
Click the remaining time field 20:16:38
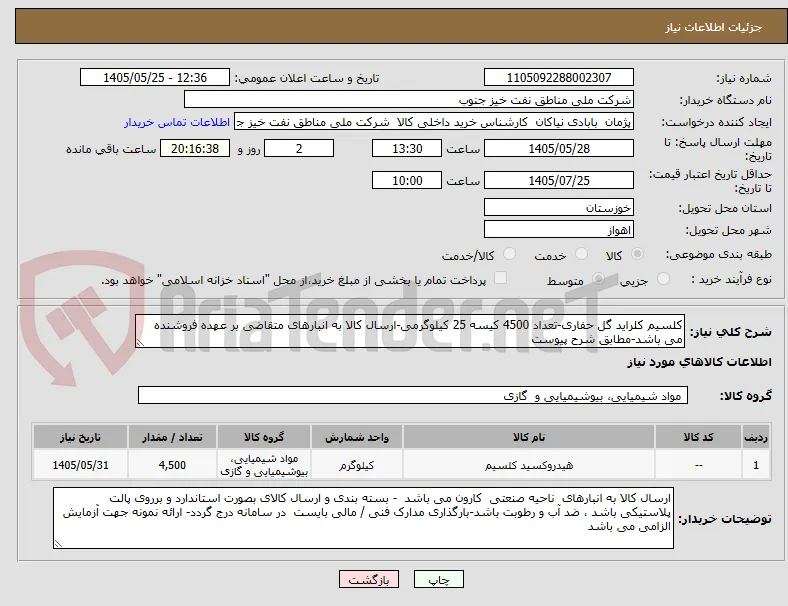point(195,149)
